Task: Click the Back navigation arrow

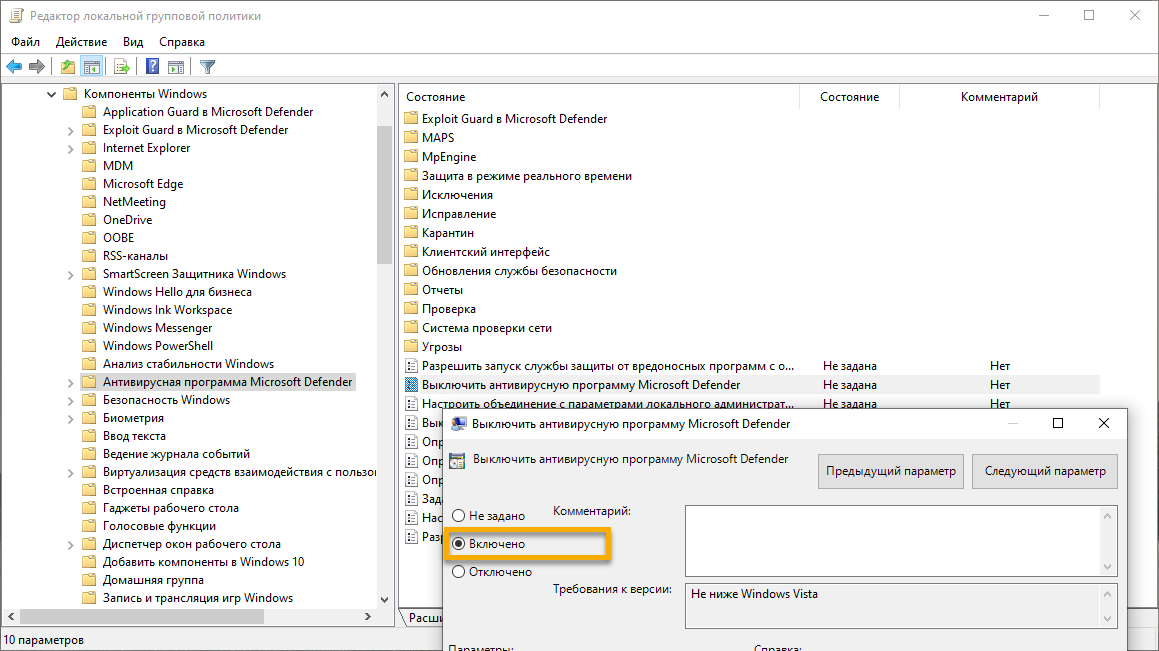Action: click(x=14, y=66)
